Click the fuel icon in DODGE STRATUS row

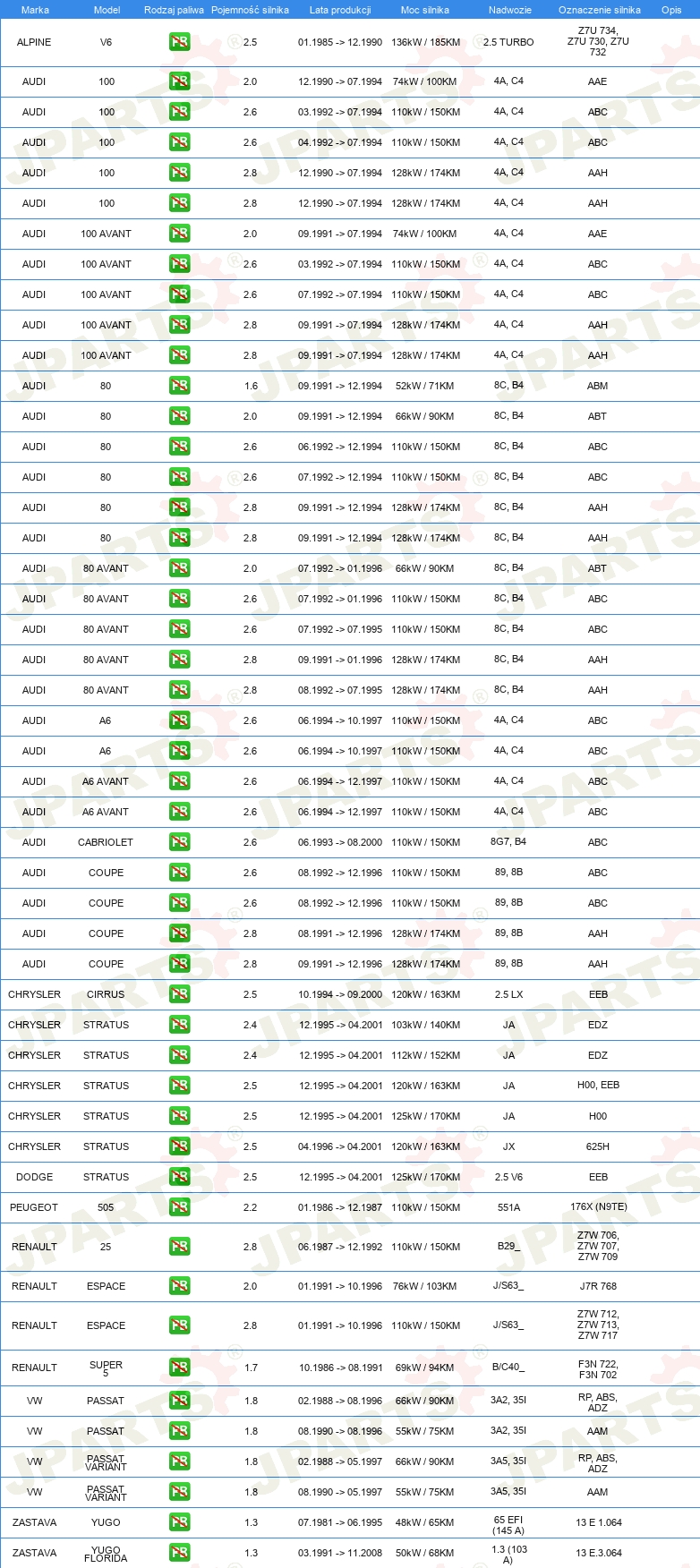180,1177
